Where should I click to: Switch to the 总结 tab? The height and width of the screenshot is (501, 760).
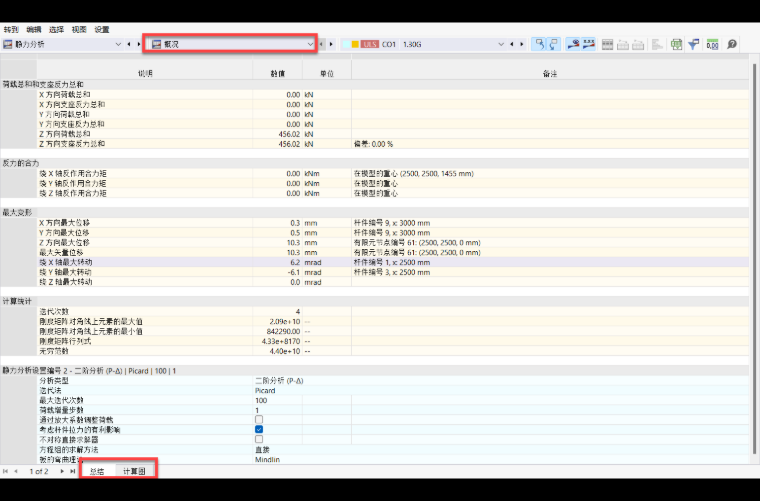(97, 471)
